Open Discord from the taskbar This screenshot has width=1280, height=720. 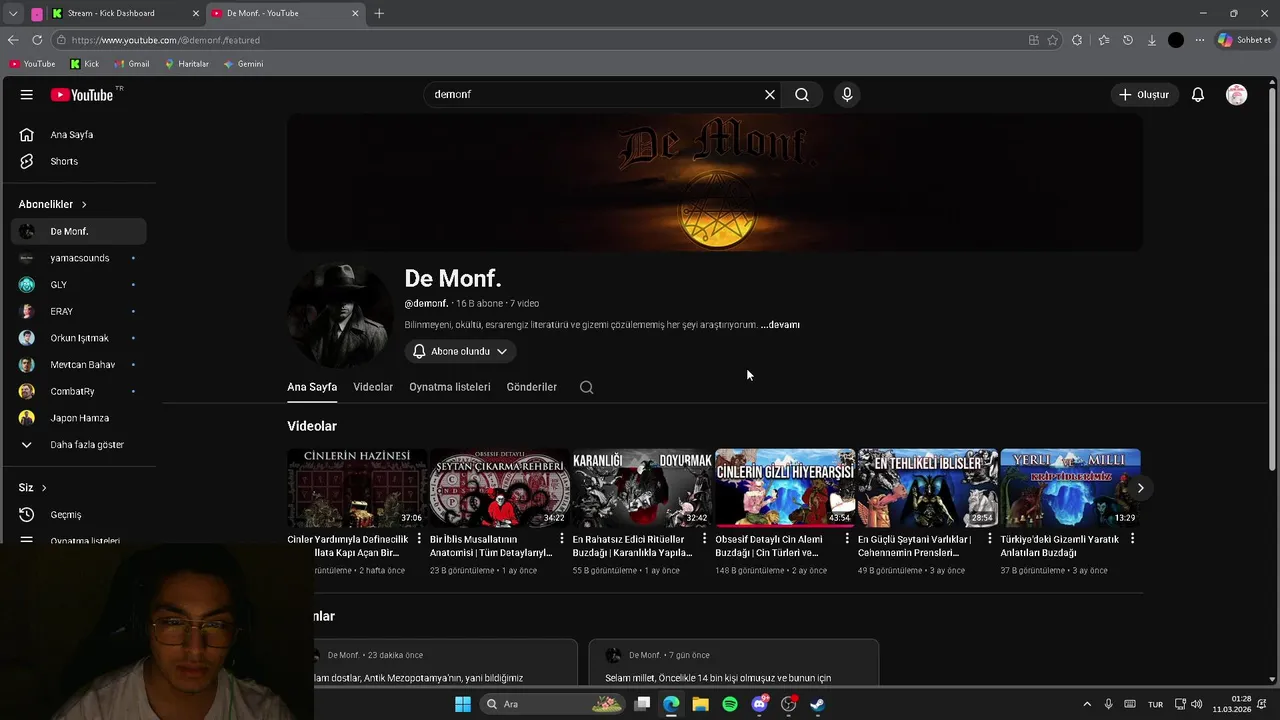point(759,704)
